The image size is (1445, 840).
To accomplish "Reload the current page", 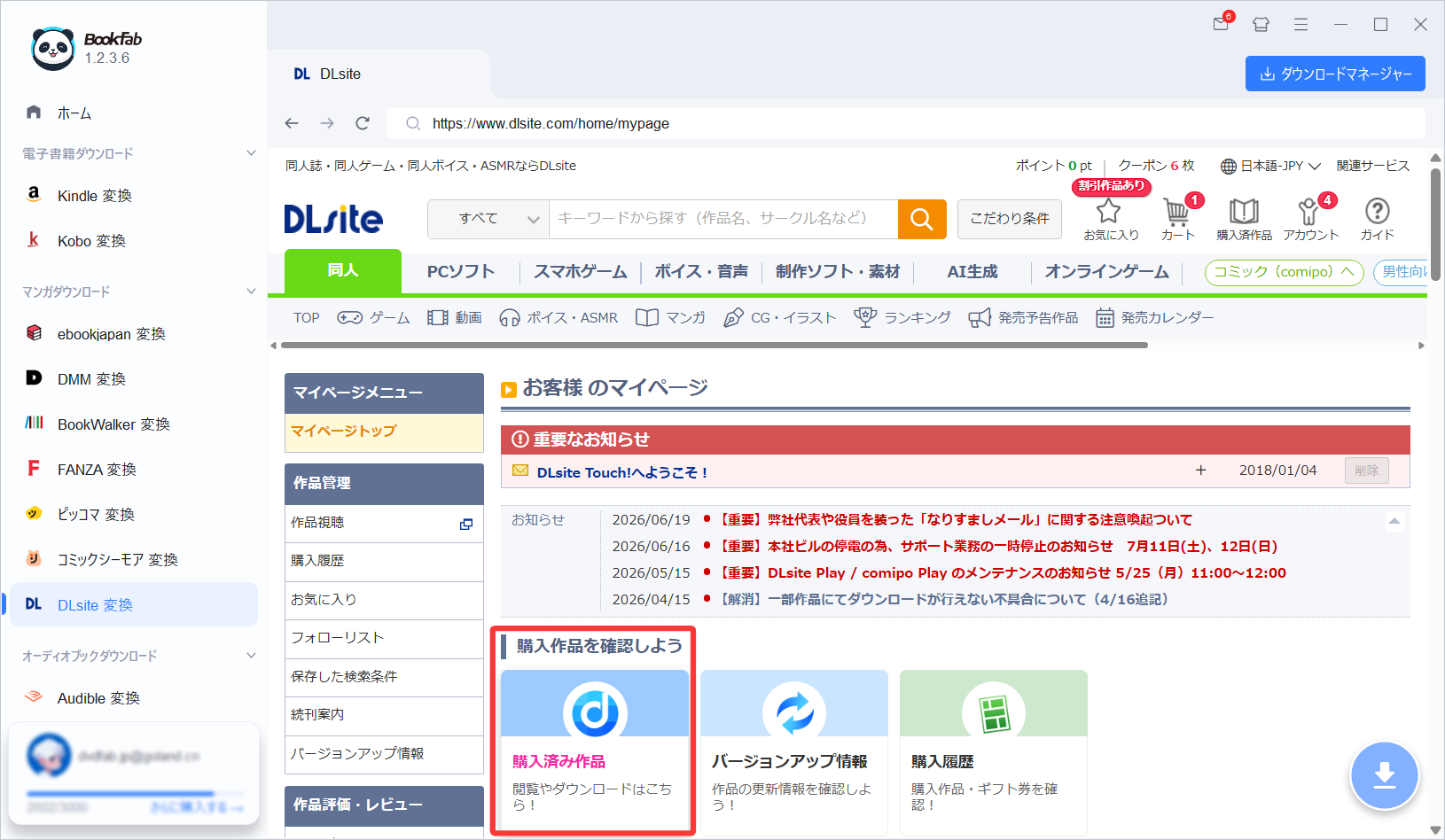I will point(363,123).
